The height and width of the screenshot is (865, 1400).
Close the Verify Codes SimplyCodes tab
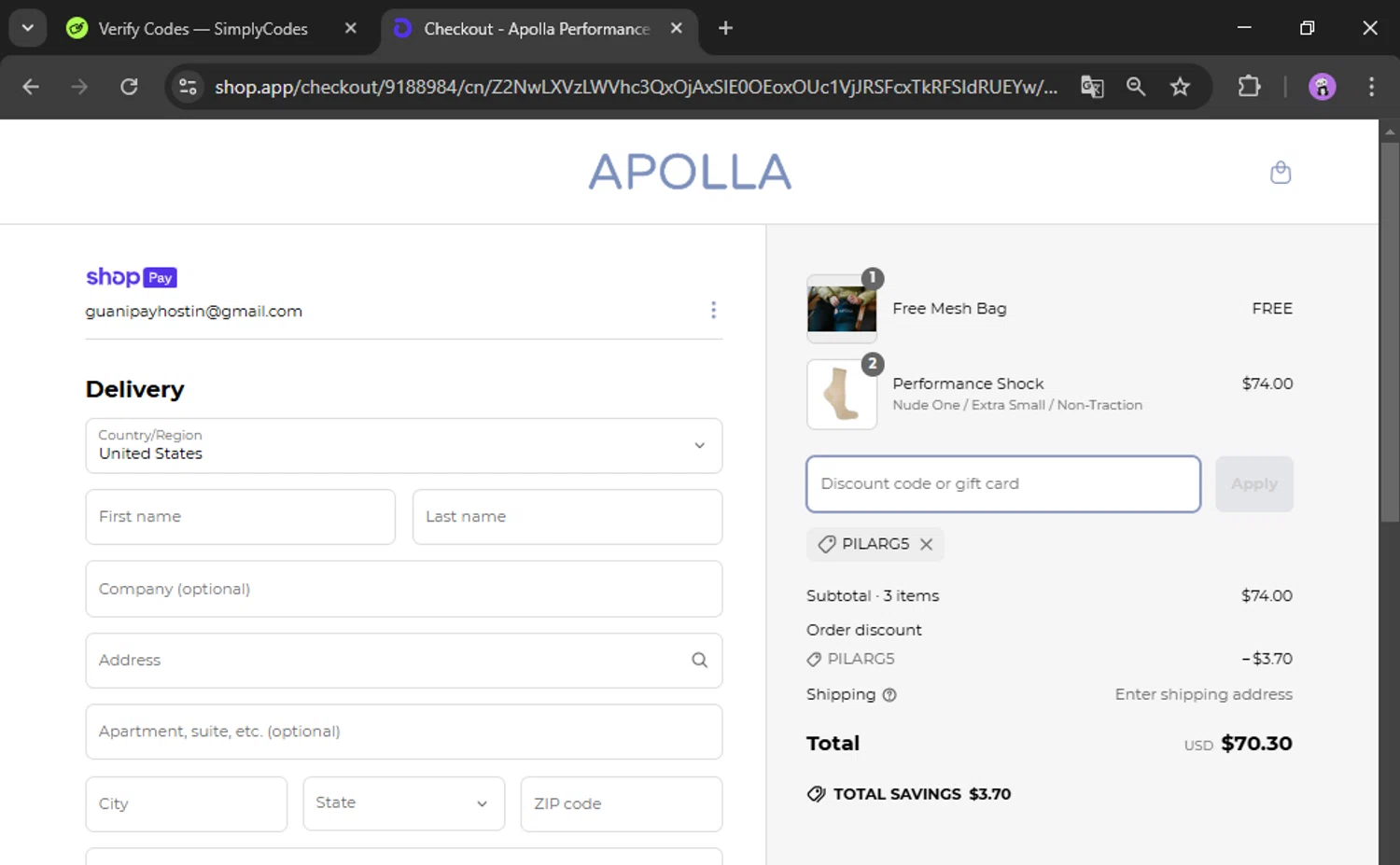pyautogui.click(x=350, y=28)
